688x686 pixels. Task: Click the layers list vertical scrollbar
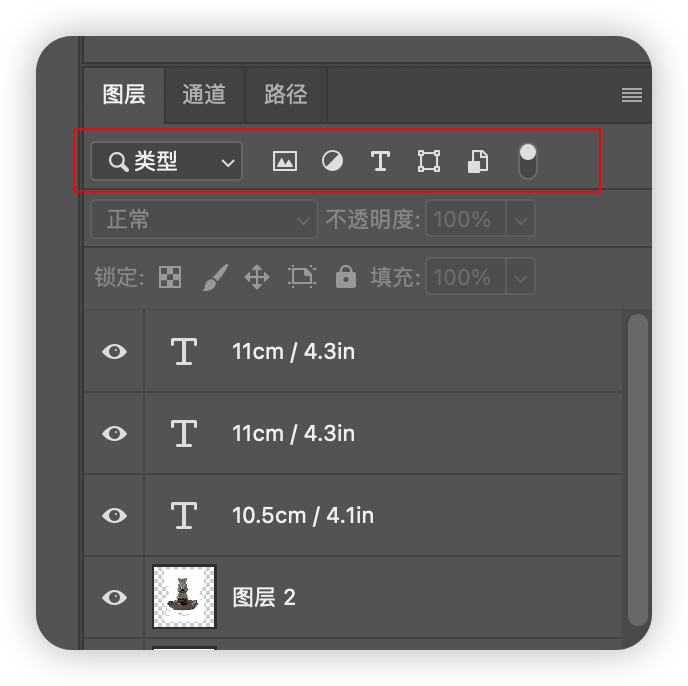tap(638, 470)
